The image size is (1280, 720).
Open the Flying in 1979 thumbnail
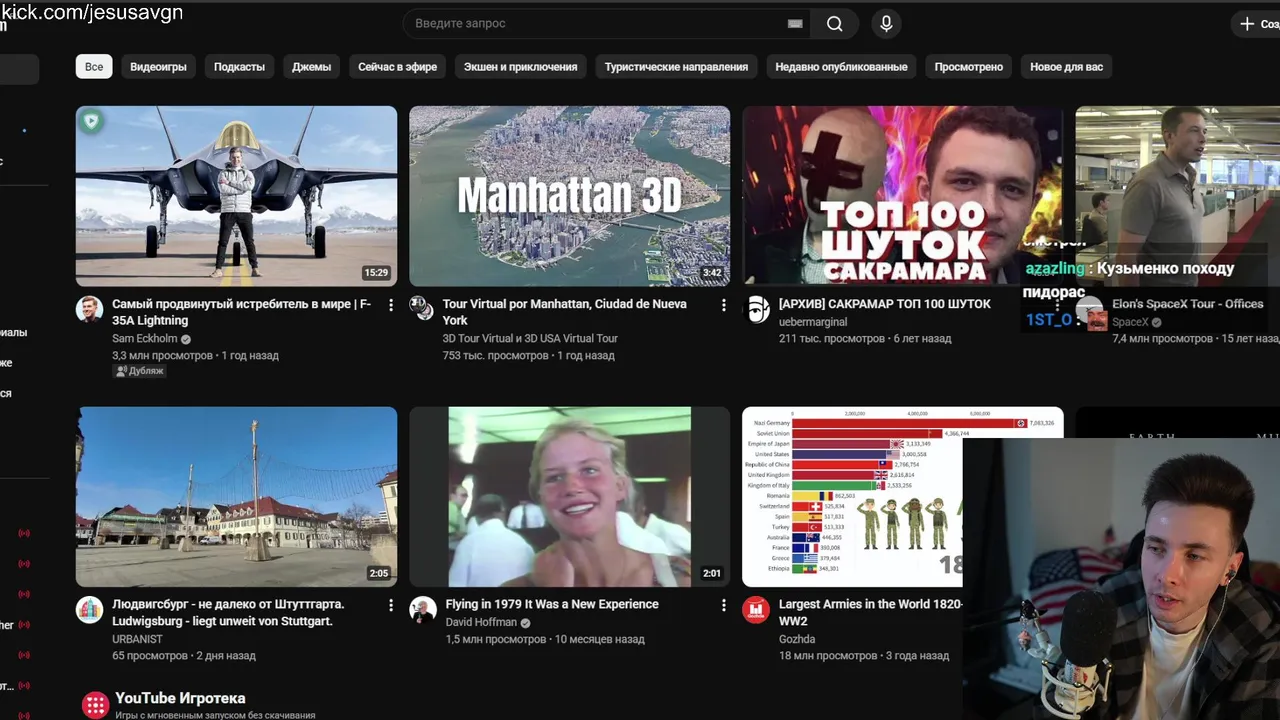(569, 496)
